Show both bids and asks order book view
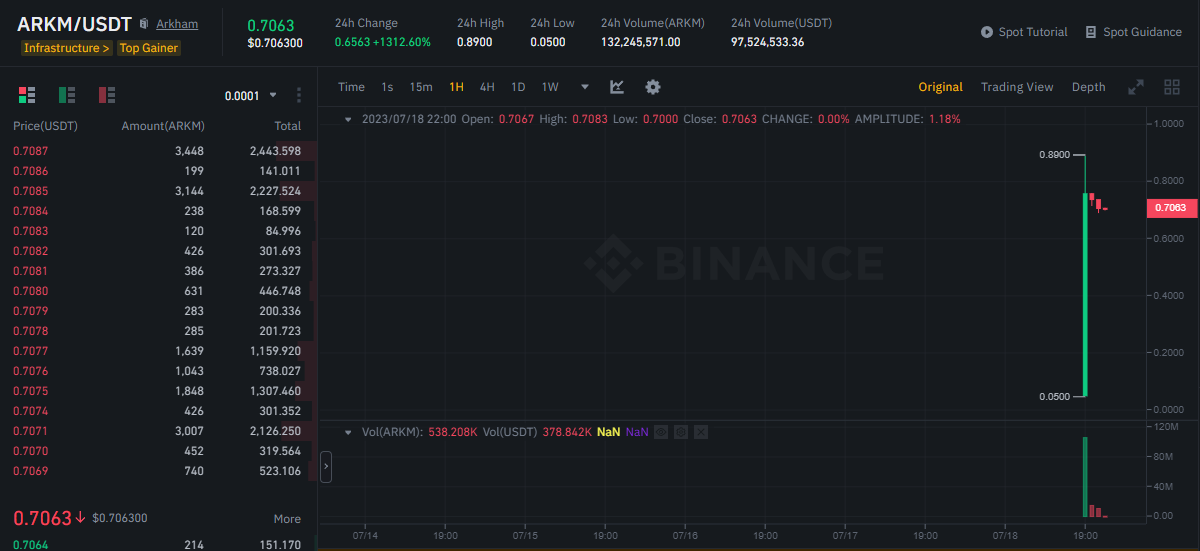1200x551 pixels. pyautogui.click(x=27, y=95)
